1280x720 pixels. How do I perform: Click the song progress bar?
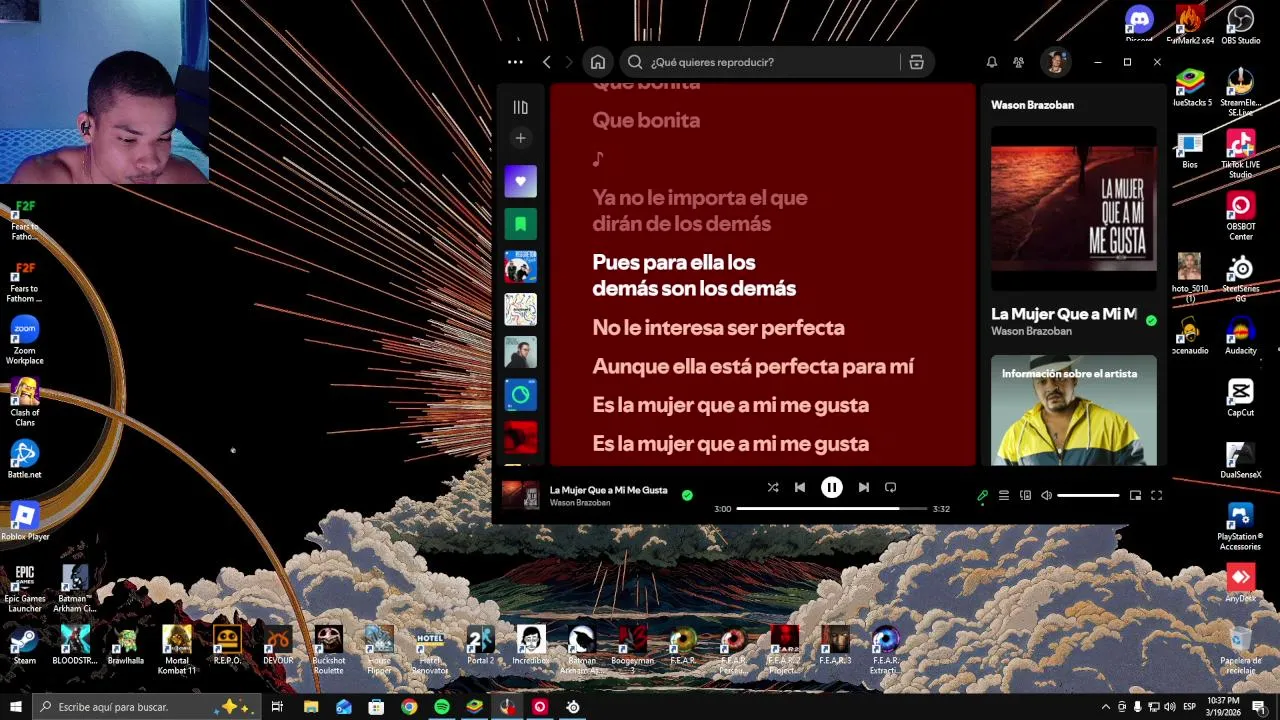tap(831, 509)
